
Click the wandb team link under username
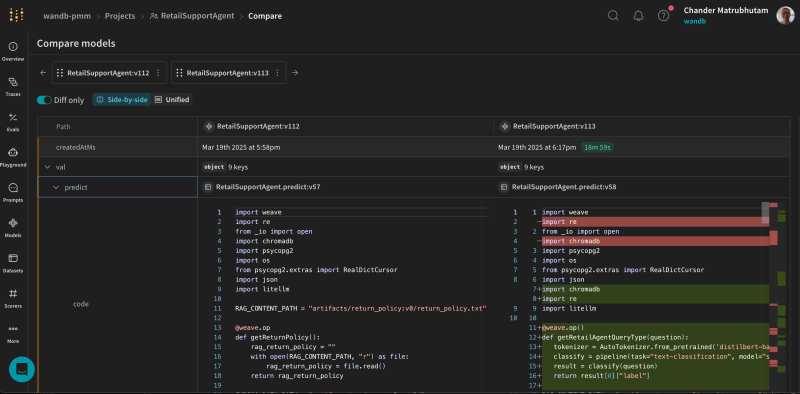pos(694,21)
